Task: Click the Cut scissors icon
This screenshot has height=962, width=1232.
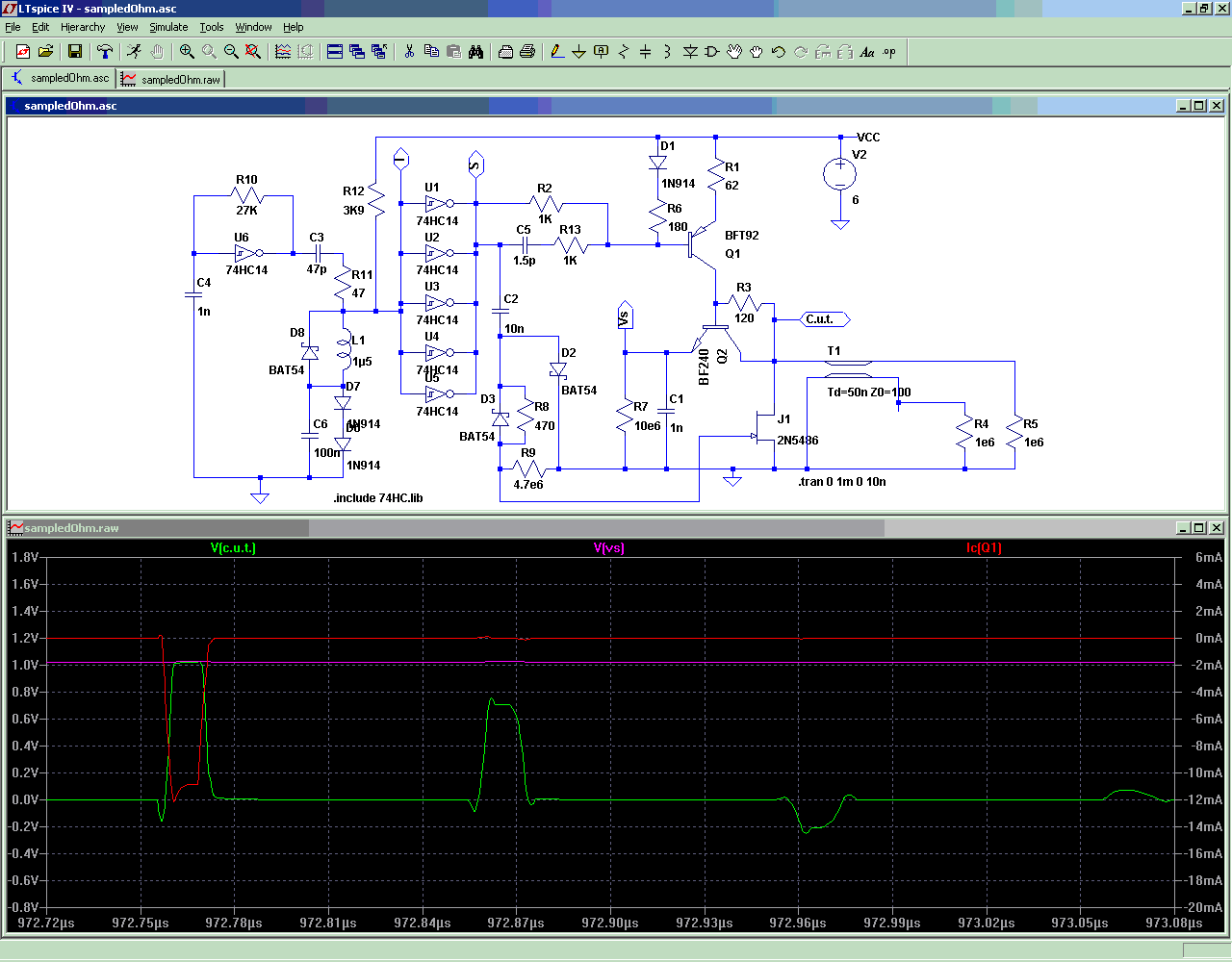Action: tap(409, 52)
